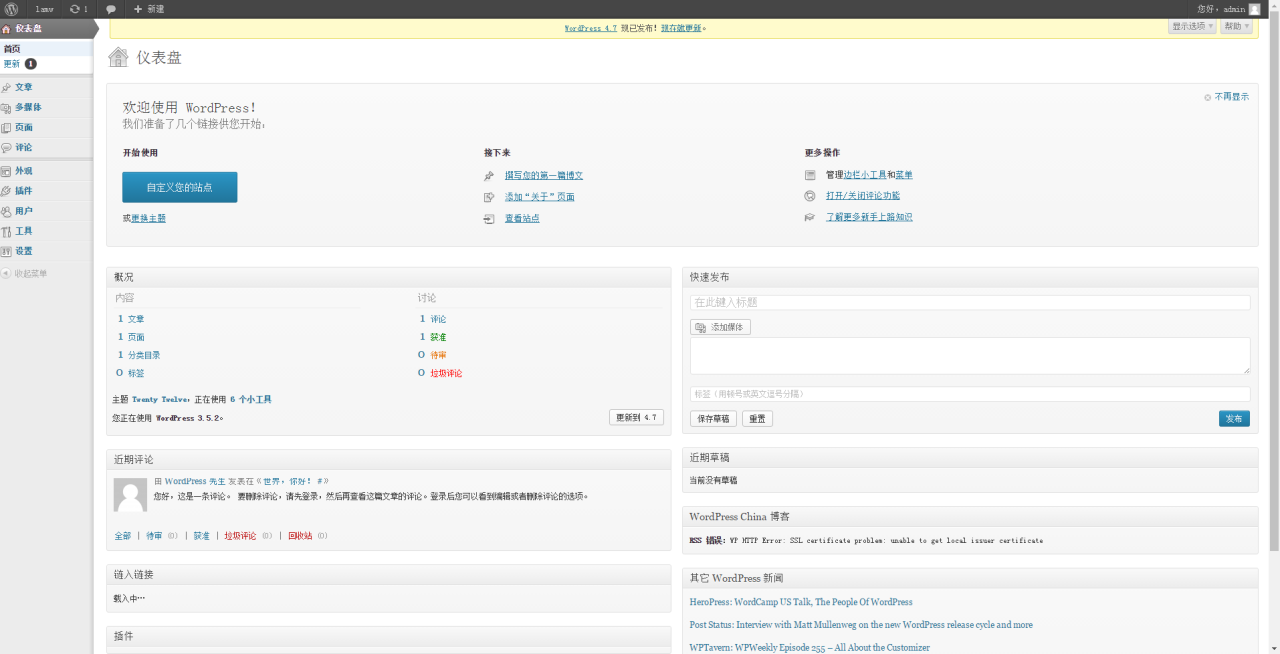Open the 新建 menu in admin bar
This screenshot has height=654, width=1280.
[x=149, y=9]
